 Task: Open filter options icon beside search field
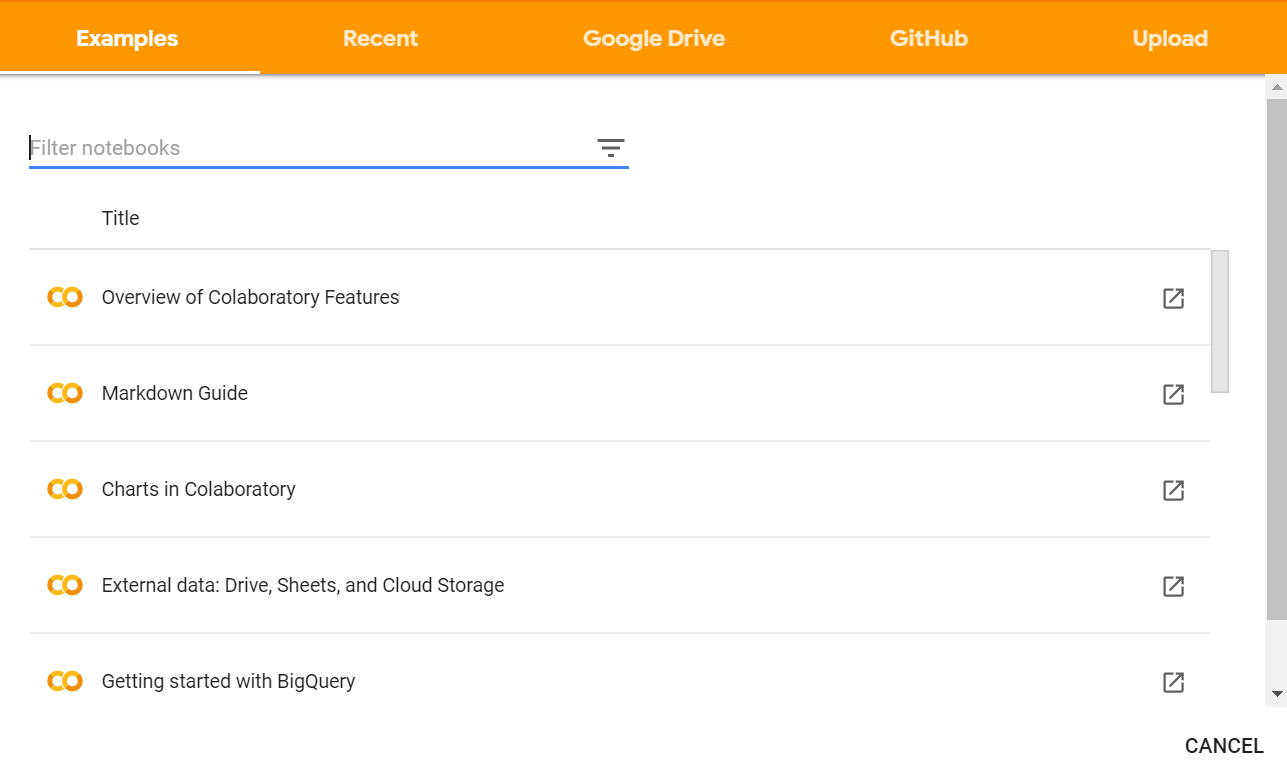(611, 148)
